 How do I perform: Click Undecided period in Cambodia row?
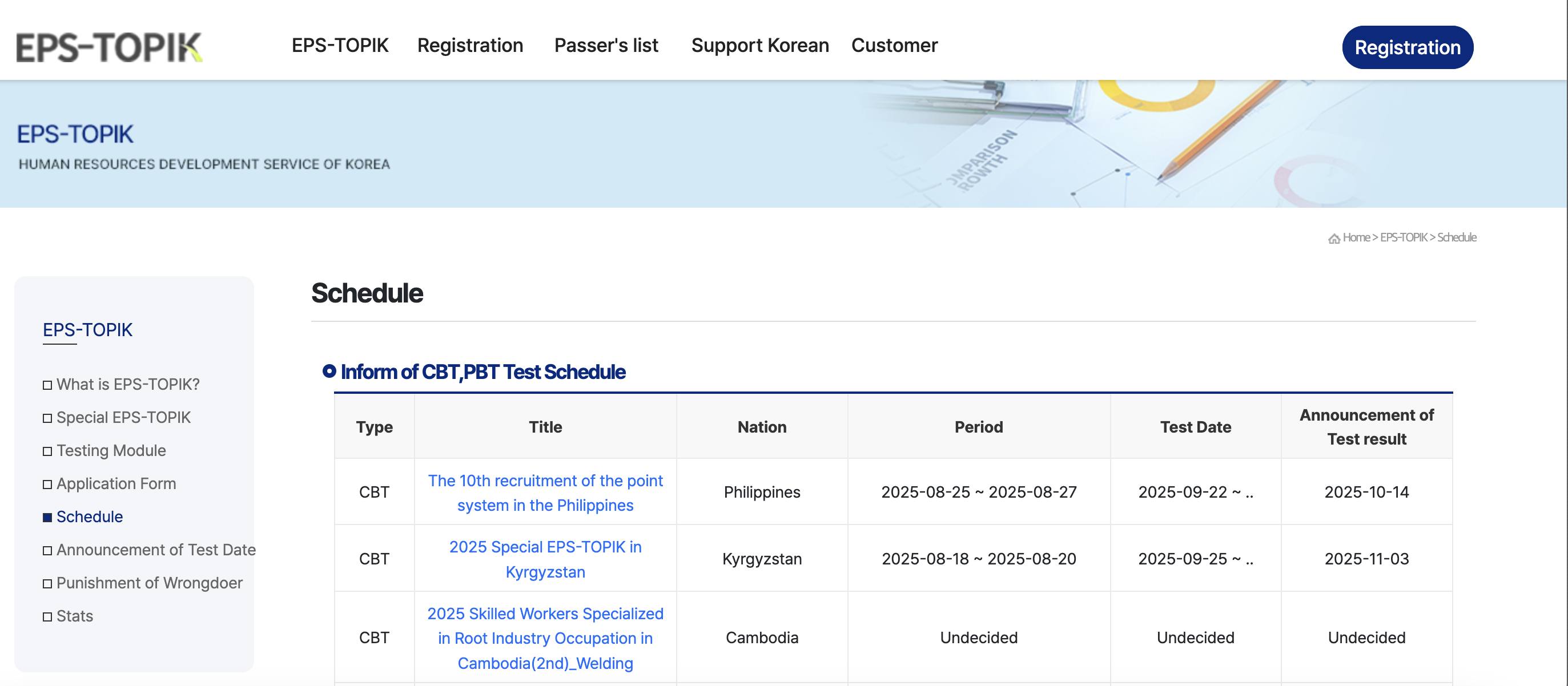(979, 637)
